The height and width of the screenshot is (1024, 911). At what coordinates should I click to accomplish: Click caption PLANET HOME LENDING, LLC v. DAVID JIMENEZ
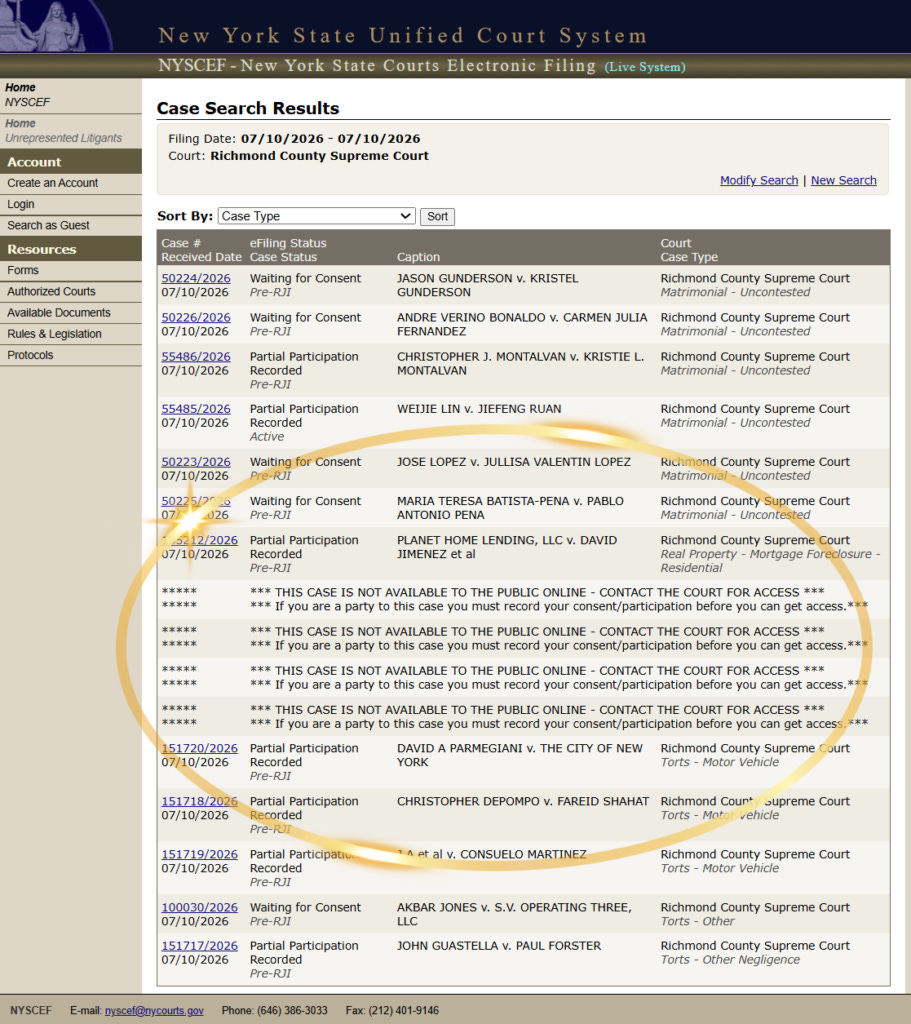tap(507, 547)
